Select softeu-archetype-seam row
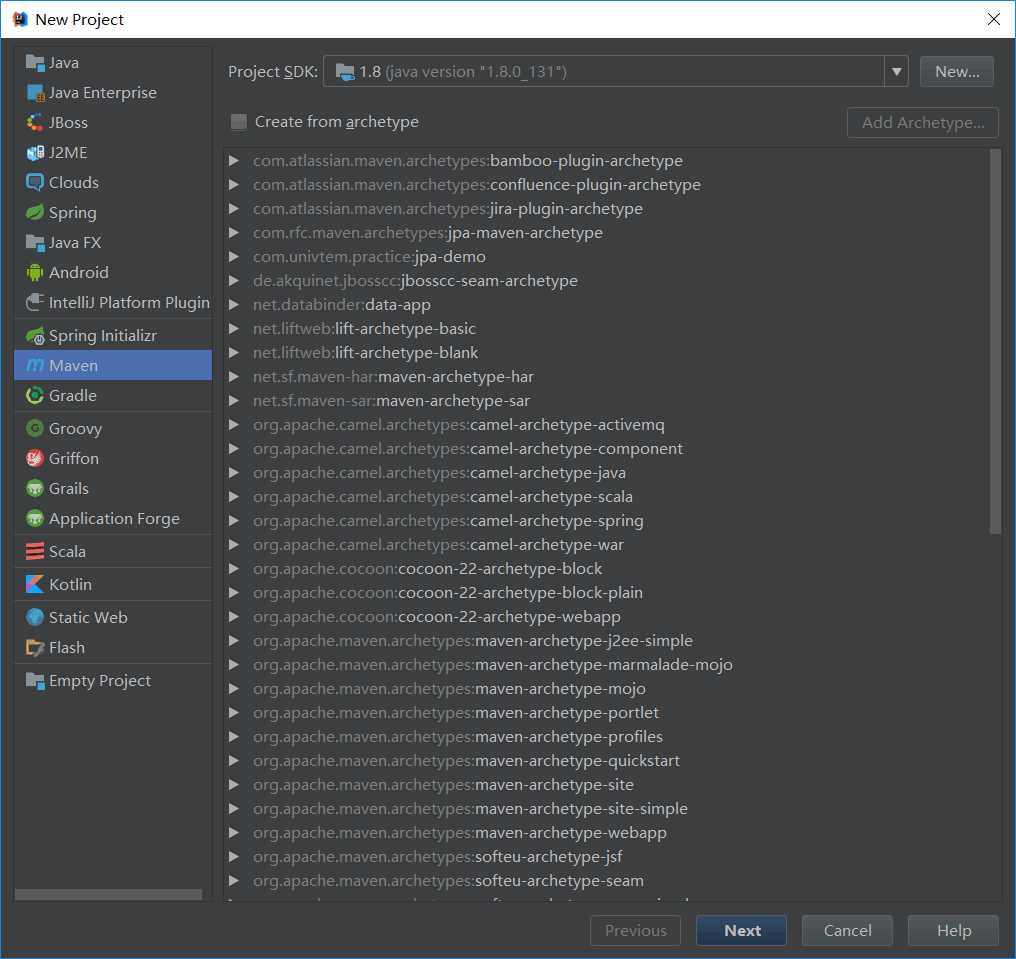This screenshot has height=959, width=1016. (x=606, y=881)
